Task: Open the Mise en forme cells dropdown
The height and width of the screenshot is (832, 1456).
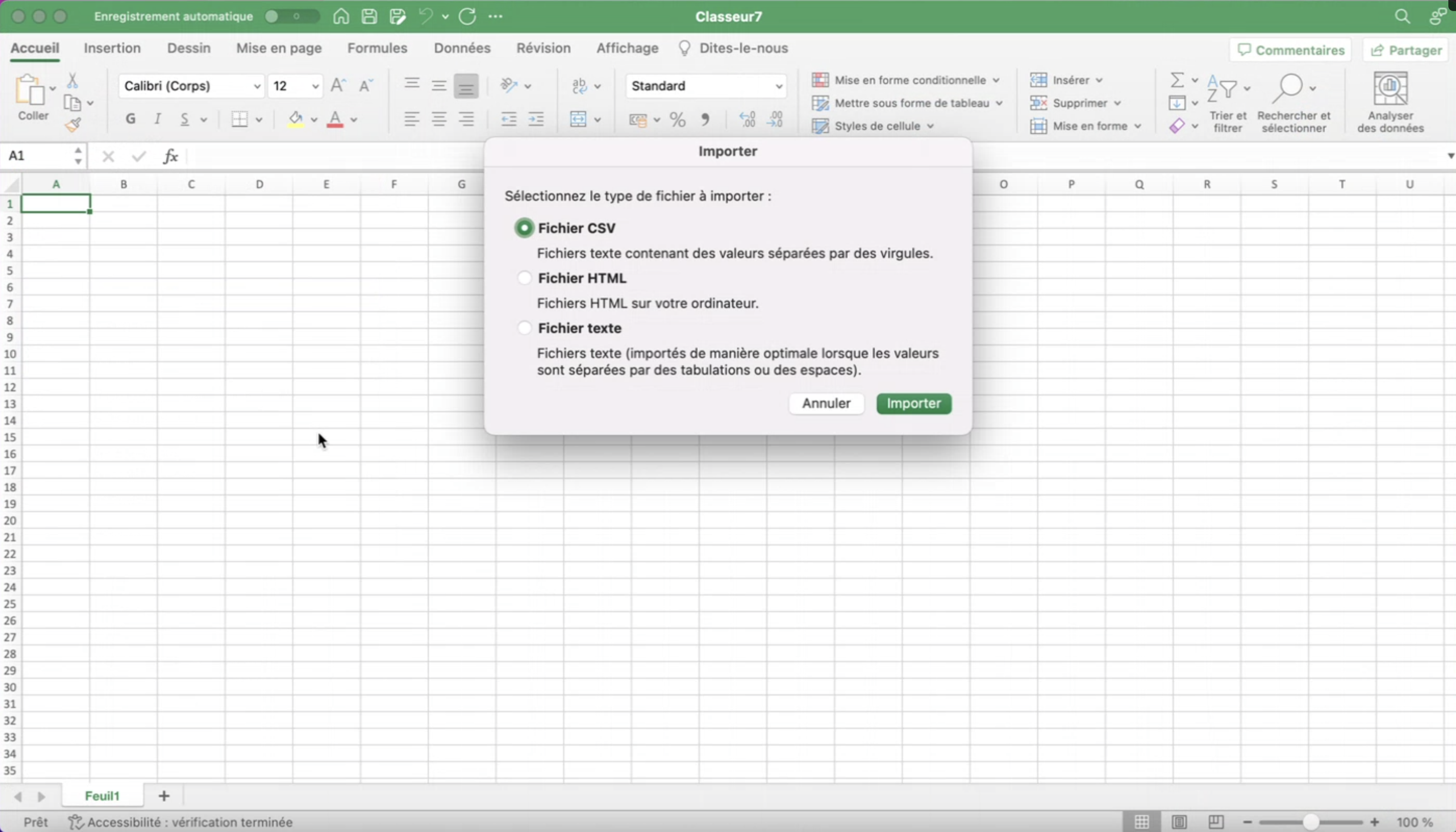Action: pos(1086,126)
